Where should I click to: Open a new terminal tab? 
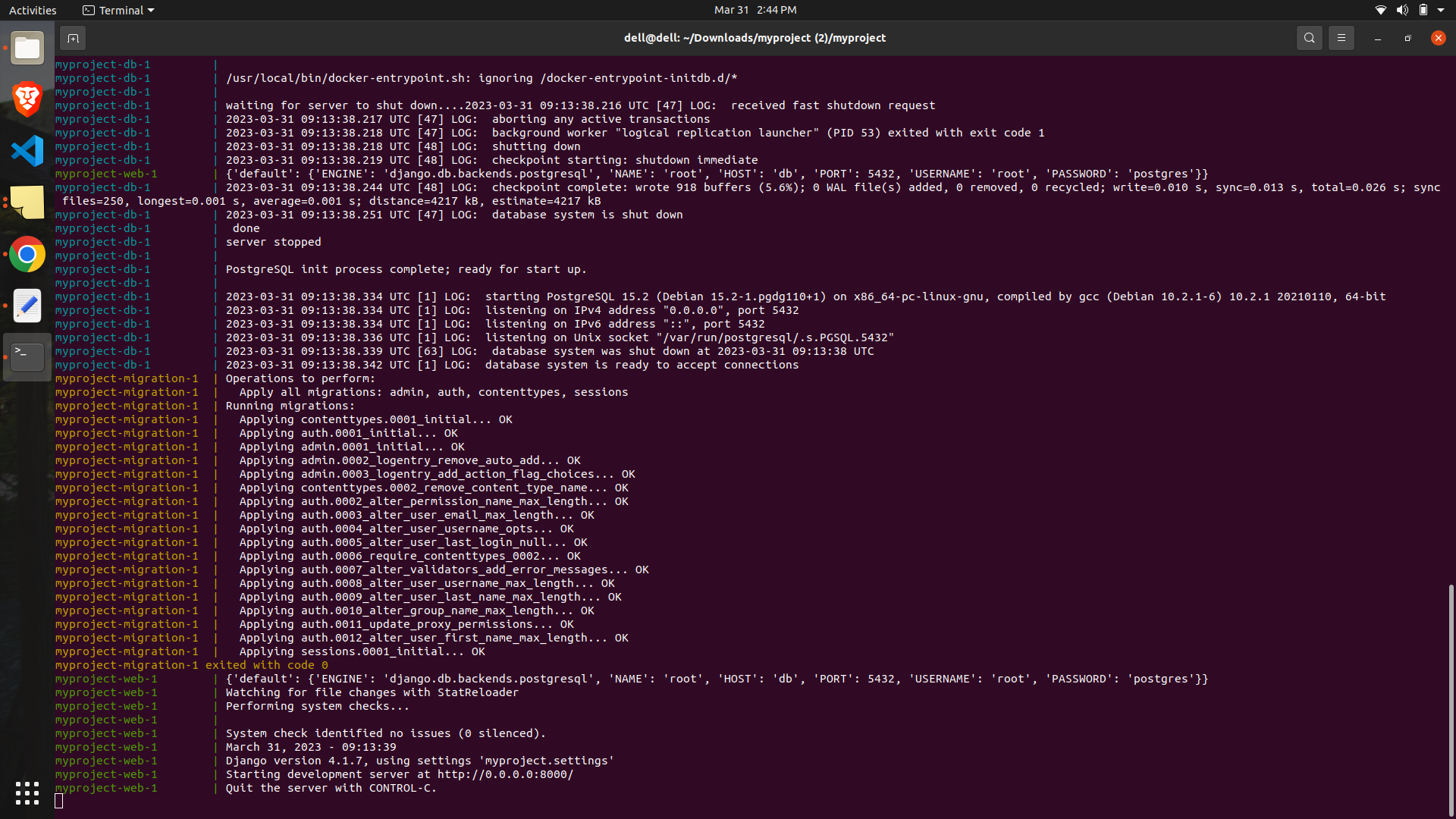73,38
